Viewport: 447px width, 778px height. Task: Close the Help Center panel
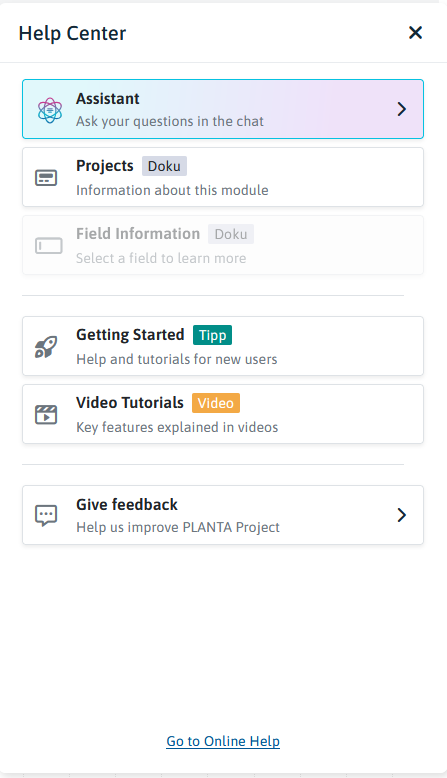point(415,33)
